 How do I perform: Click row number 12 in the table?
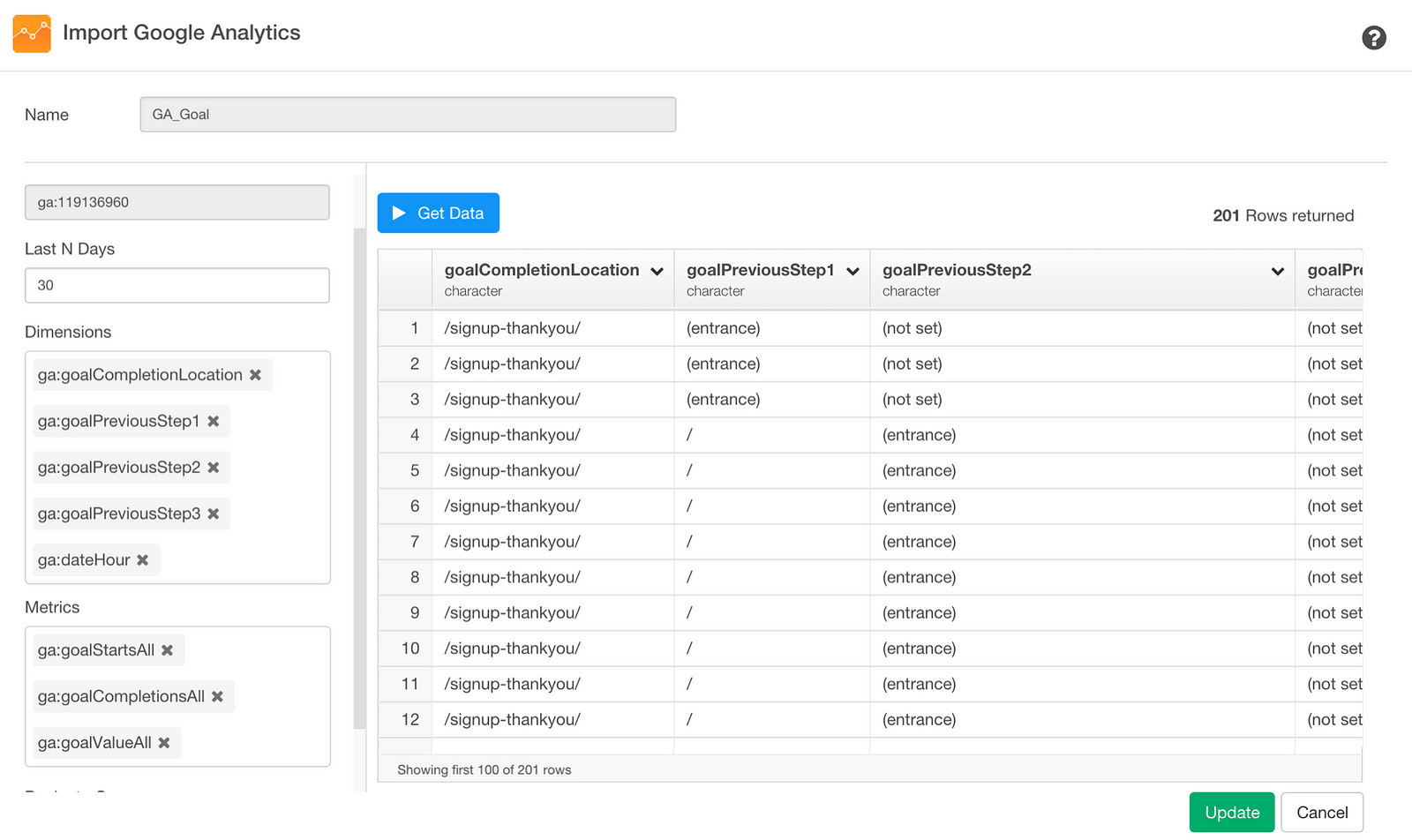click(405, 720)
